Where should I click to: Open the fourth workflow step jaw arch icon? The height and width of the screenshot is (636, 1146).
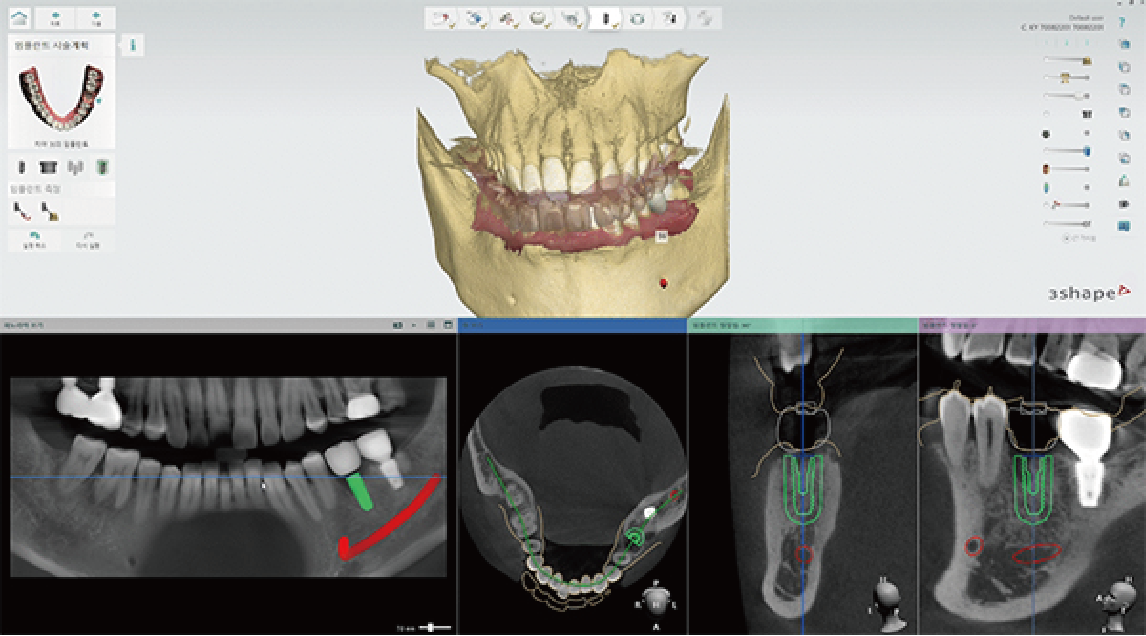tap(539, 19)
